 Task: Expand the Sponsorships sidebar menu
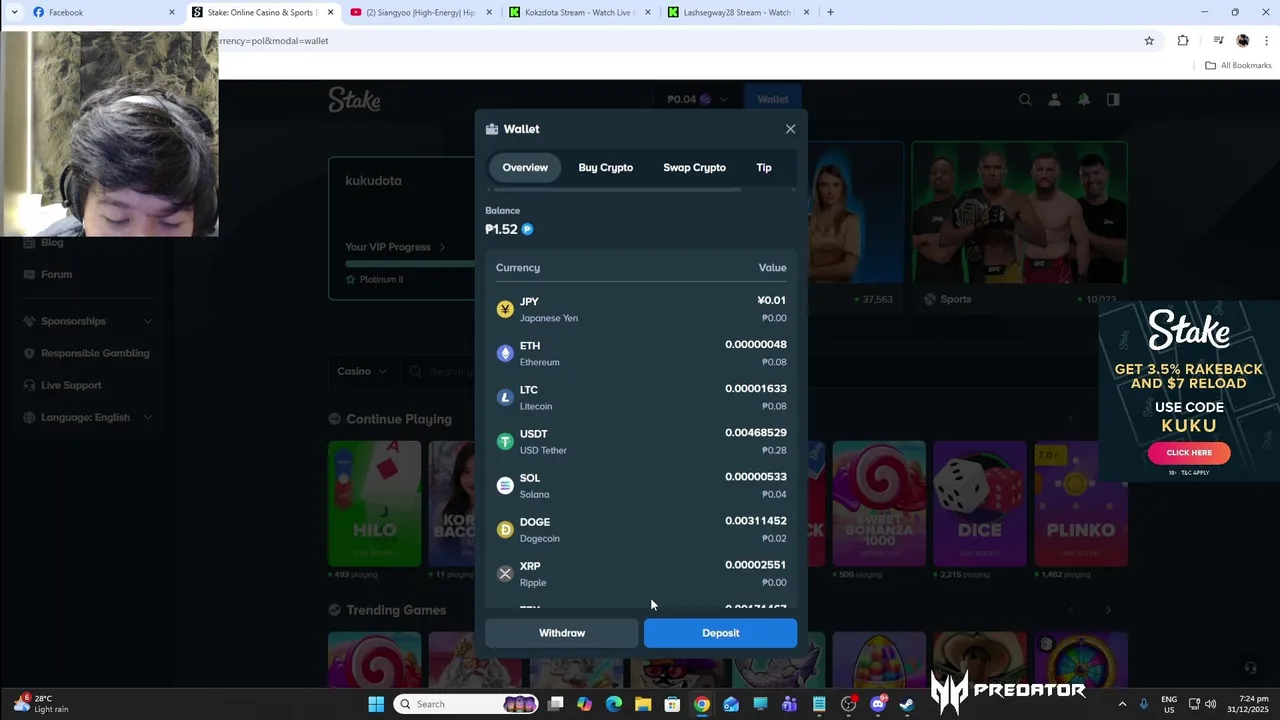tap(88, 321)
